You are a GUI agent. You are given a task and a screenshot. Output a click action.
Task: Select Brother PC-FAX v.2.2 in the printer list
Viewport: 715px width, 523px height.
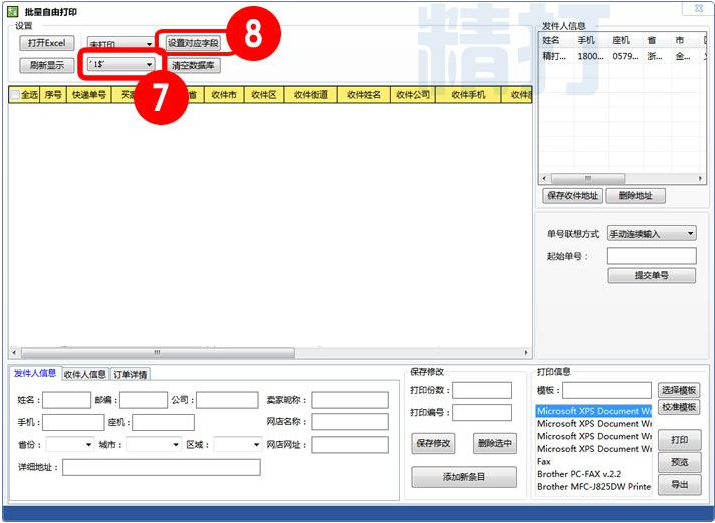click(x=579, y=474)
